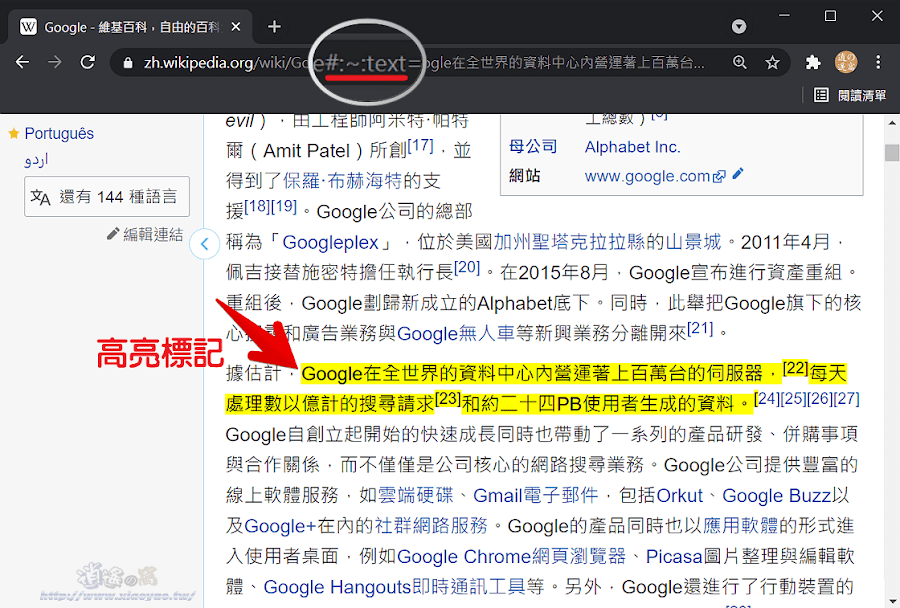Open citation [21] reference
900x608 pixels.
700,328
